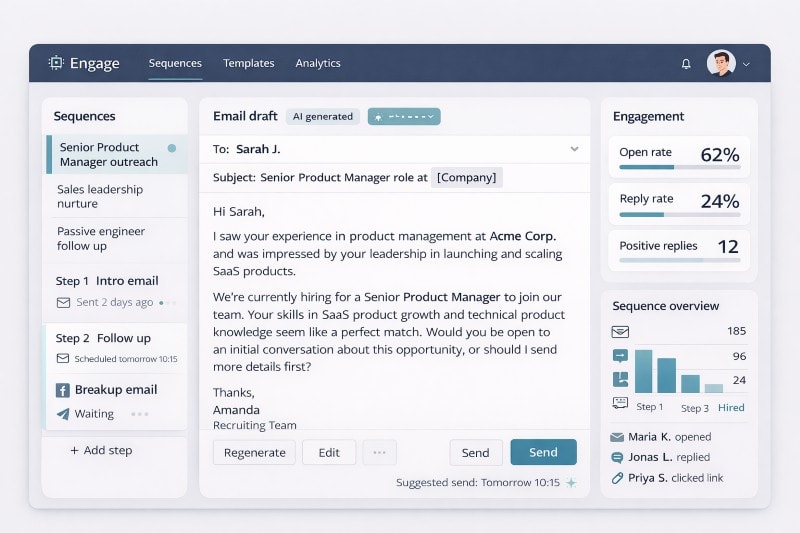Click the envelope icon in Sequence overview

coord(620,332)
